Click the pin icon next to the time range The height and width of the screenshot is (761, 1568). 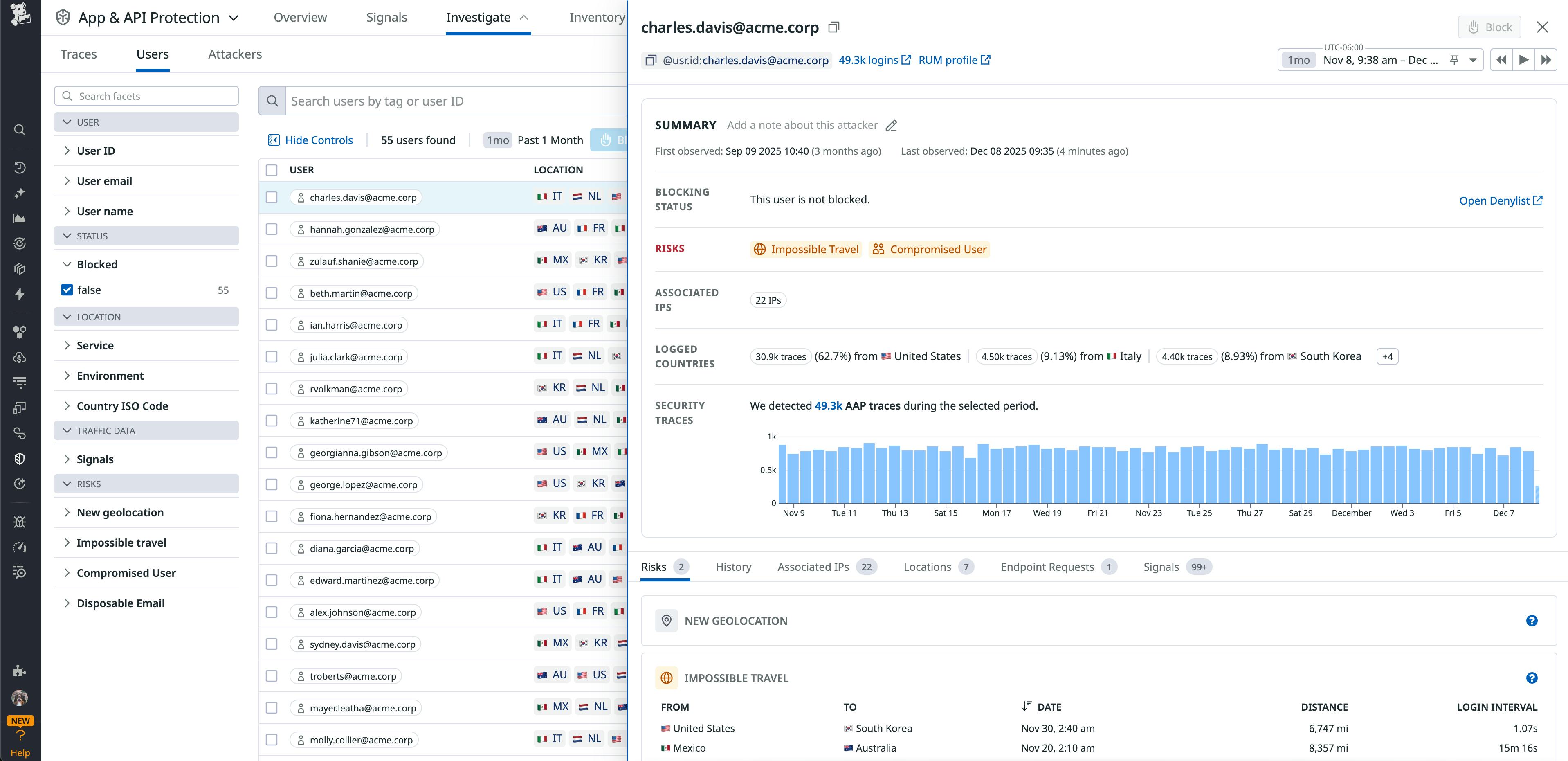tap(1453, 60)
